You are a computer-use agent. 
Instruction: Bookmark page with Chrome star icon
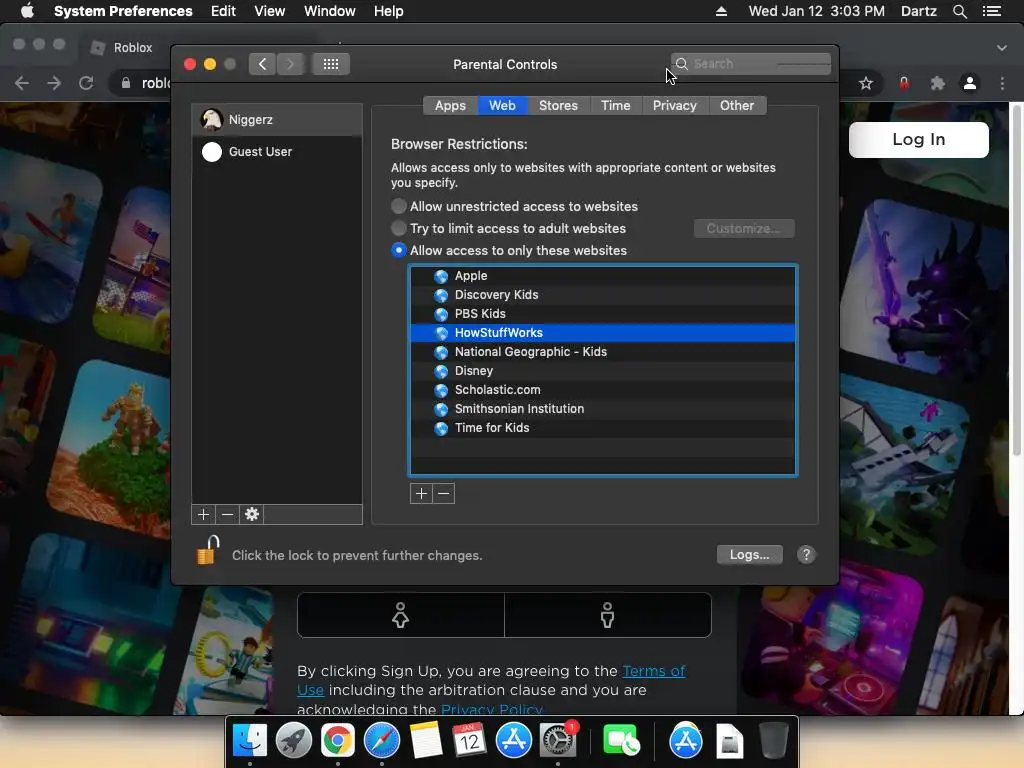865,83
